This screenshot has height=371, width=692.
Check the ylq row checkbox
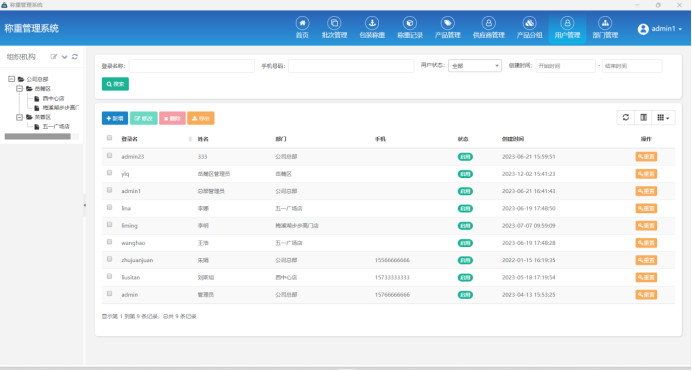(x=109, y=173)
